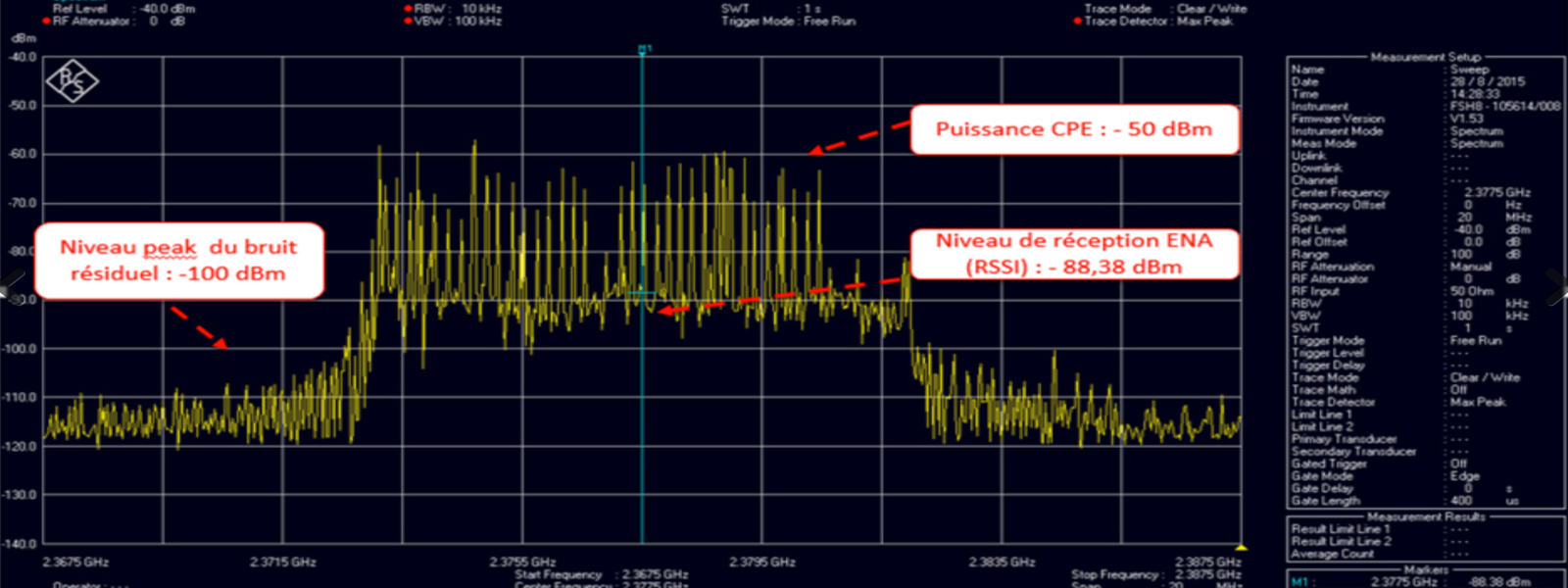Screen dimensions: 1568x588
Task: Click the Center Frequency row in Measurement Setup
Action: pos(1340,193)
